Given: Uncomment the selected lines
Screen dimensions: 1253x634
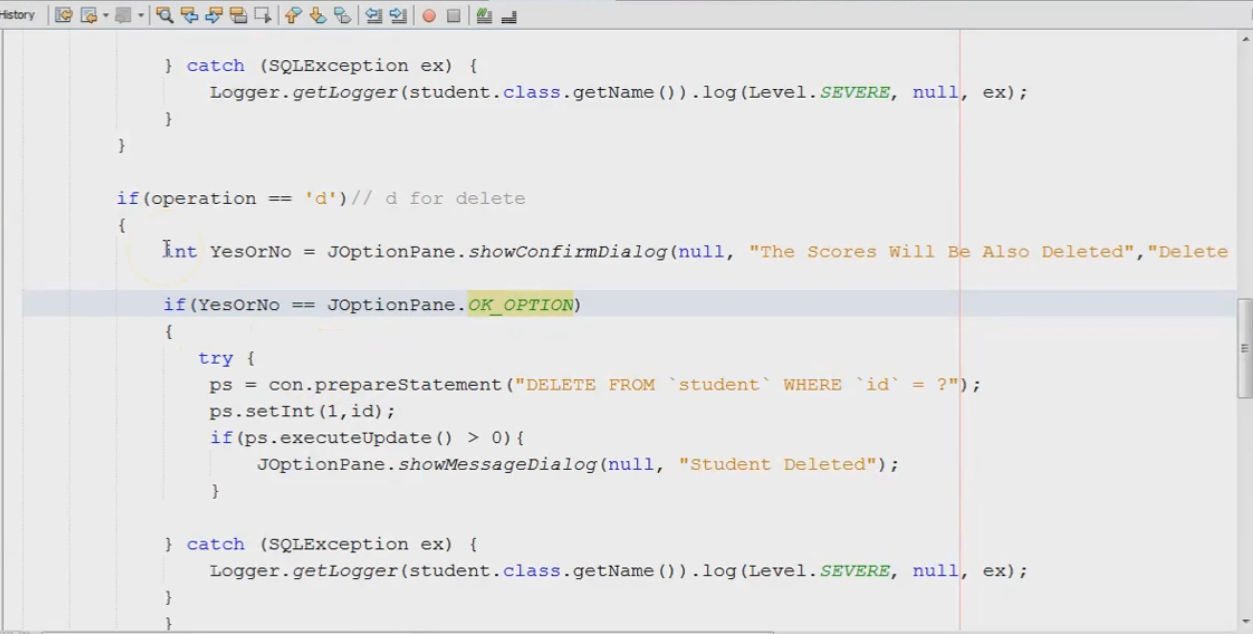Looking at the screenshot, I should [509, 16].
